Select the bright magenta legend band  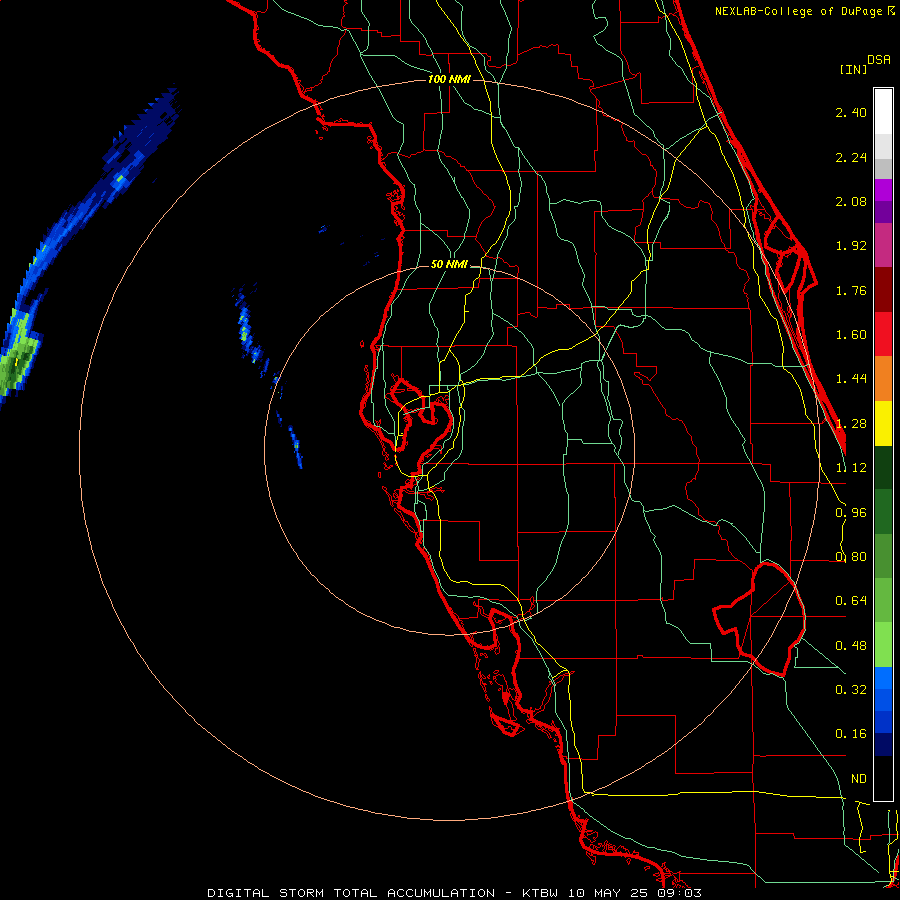(883, 190)
